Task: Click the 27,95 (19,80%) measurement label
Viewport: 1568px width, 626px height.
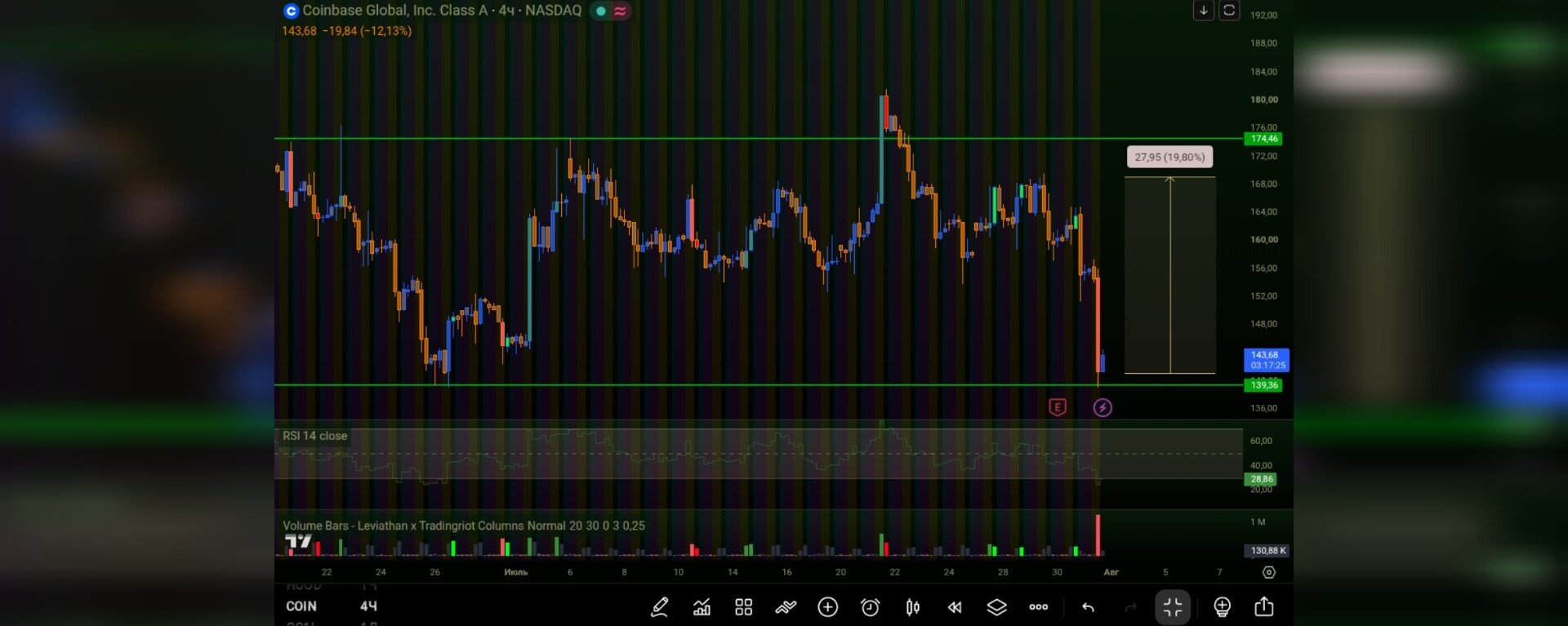Action: click(1169, 157)
